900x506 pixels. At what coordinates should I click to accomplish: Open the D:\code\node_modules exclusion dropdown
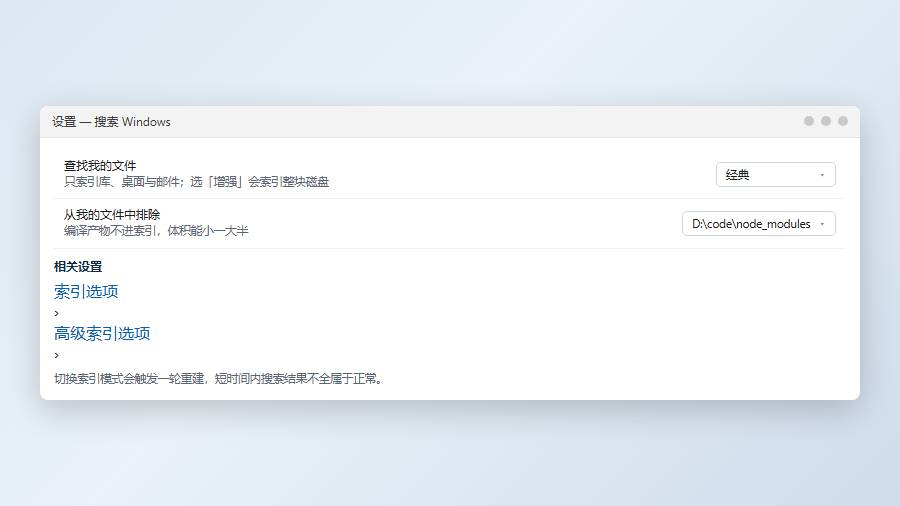click(758, 224)
